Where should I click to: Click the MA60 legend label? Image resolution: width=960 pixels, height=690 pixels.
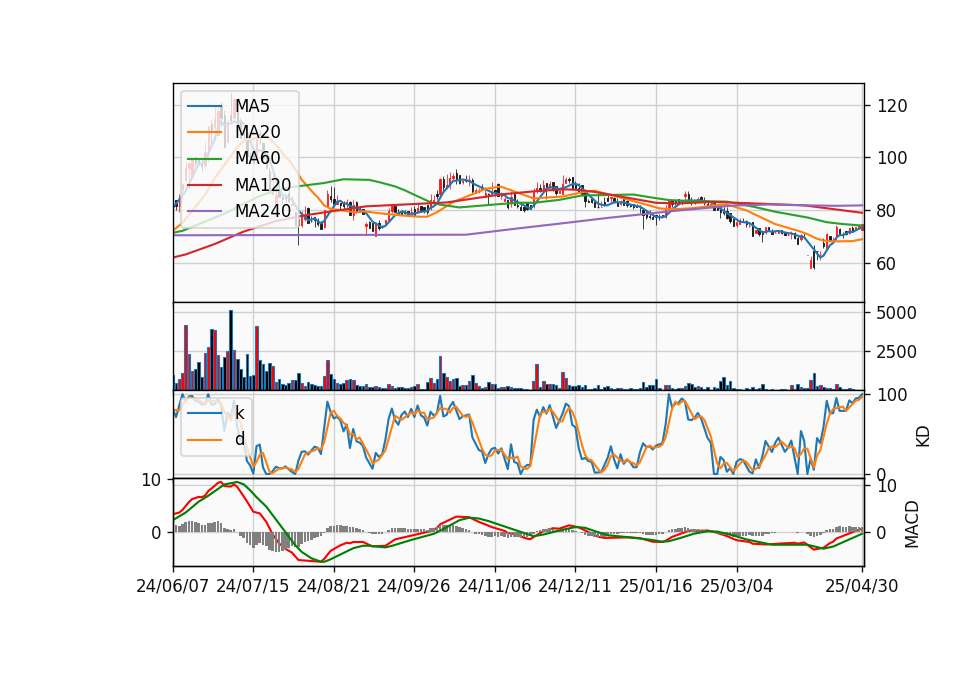pos(258,159)
